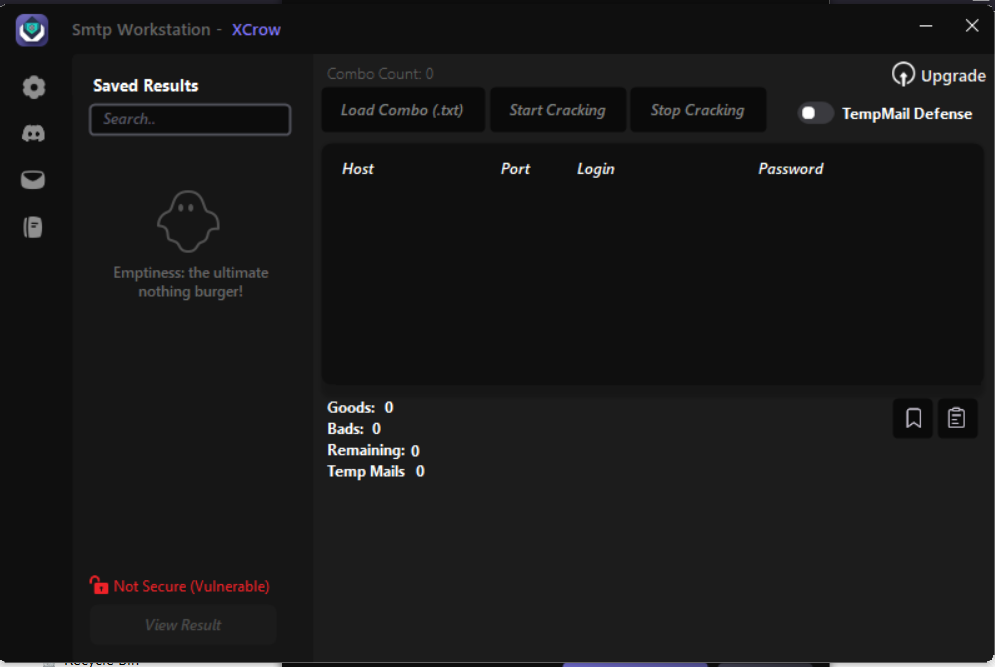Viewport: 995px width, 667px height.
Task: Open the Discord icon in sidebar
Action: (x=33, y=133)
